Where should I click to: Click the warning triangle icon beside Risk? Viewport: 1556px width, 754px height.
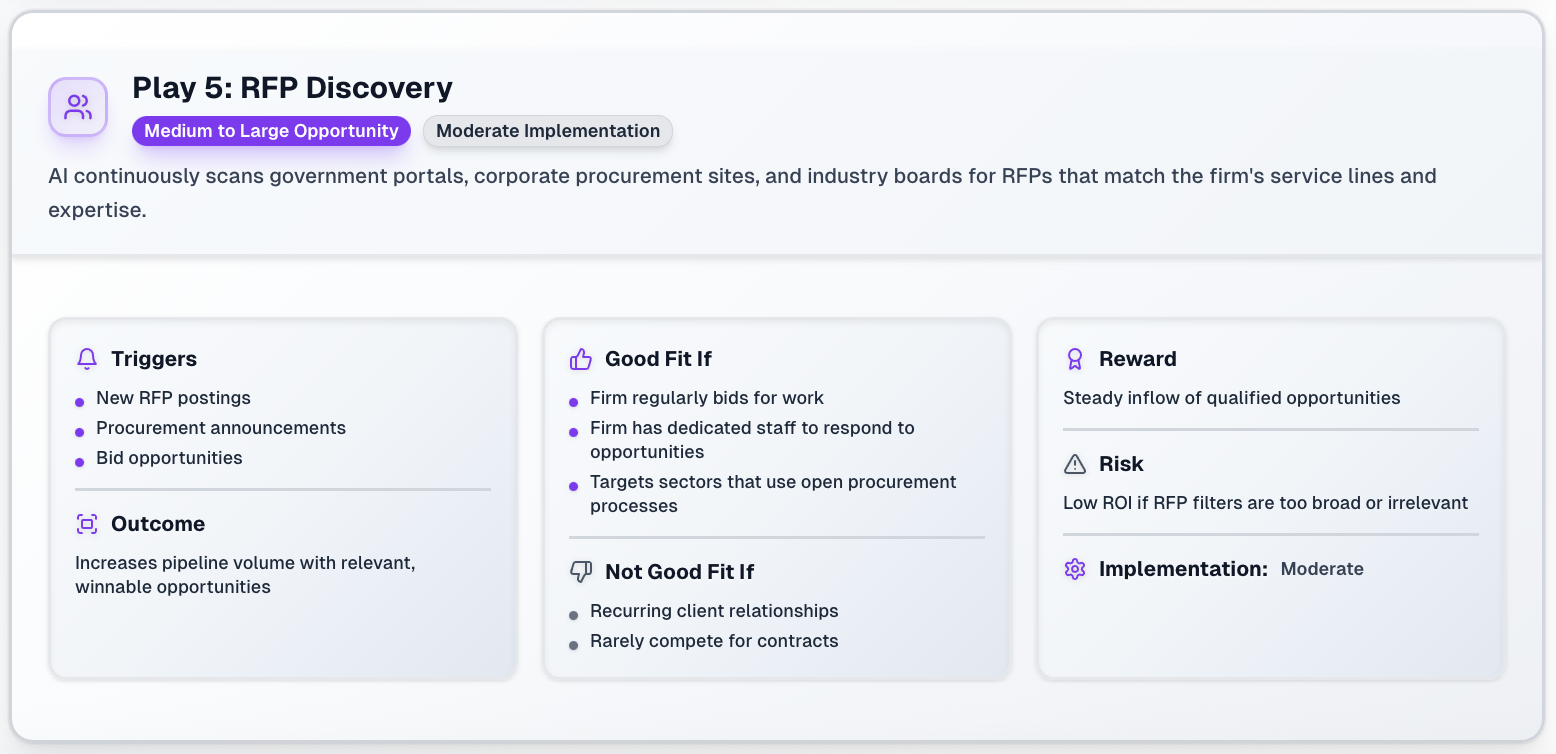point(1075,464)
